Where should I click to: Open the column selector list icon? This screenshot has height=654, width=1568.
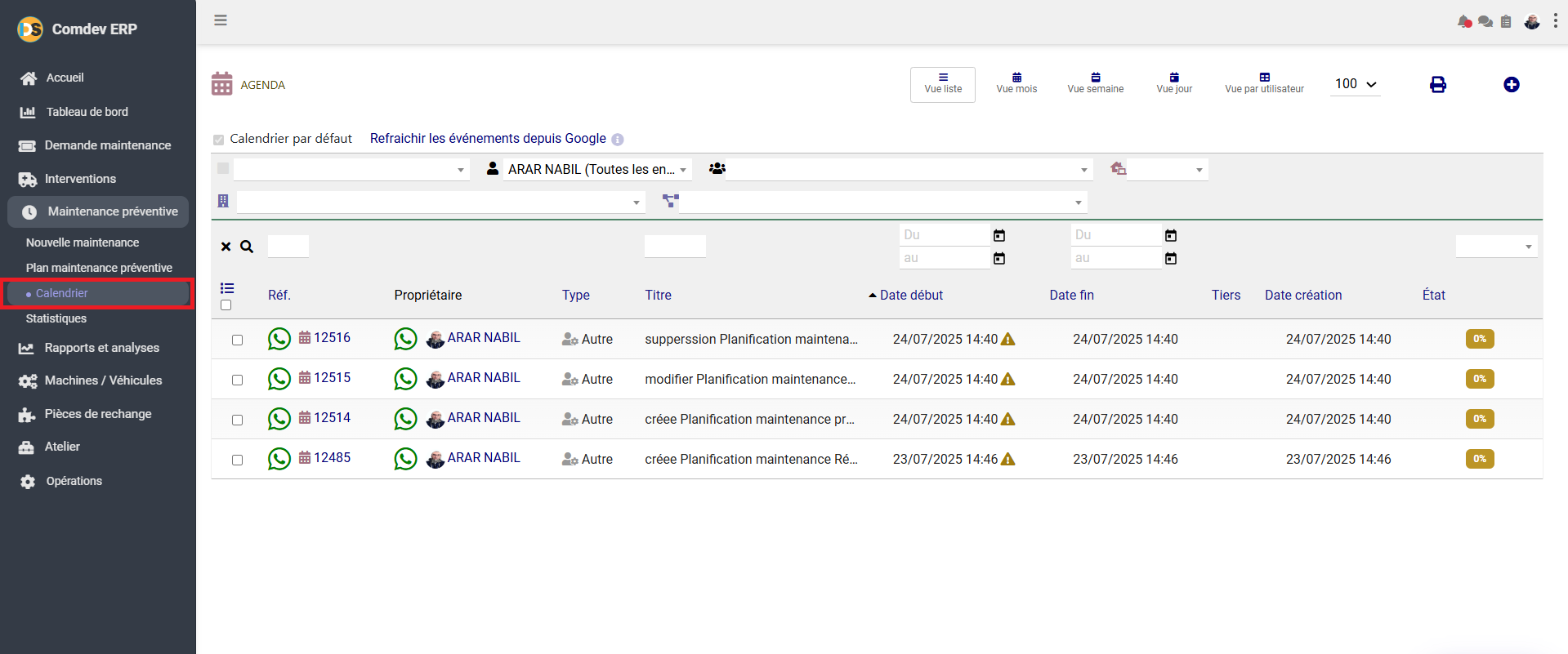(x=227, y=288)
